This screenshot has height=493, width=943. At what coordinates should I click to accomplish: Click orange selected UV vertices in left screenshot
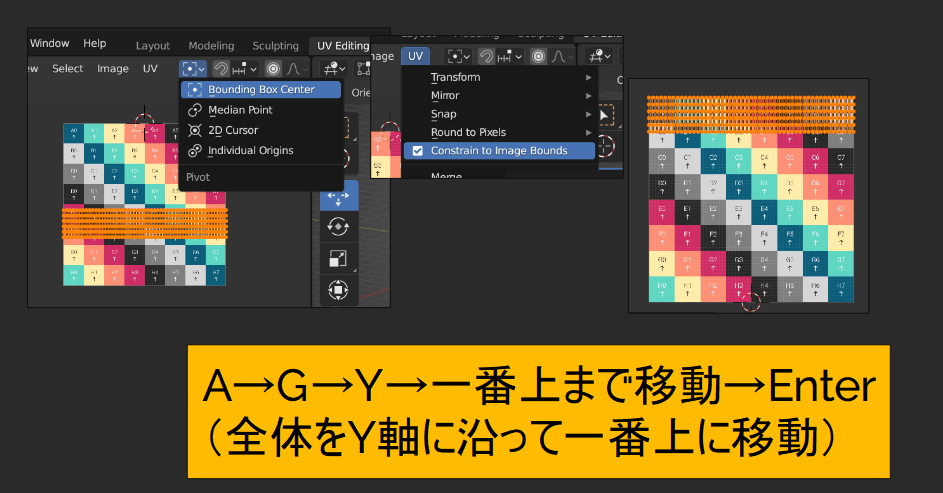point(144,224)
